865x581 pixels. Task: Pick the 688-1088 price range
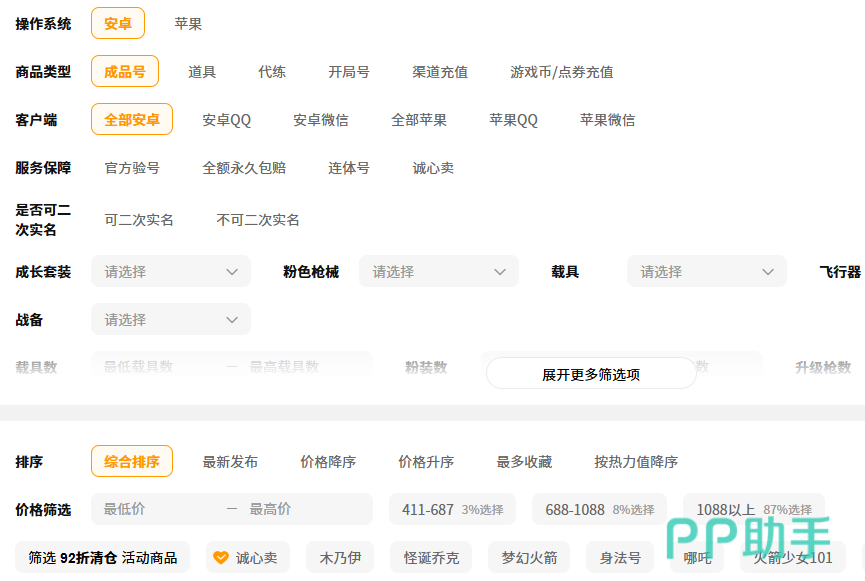tap(600, 509)
